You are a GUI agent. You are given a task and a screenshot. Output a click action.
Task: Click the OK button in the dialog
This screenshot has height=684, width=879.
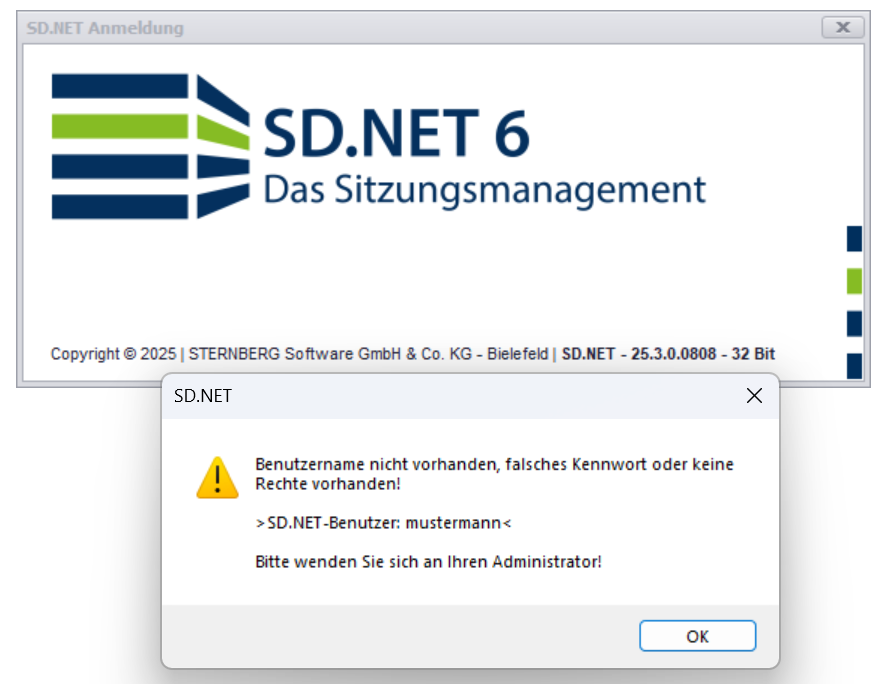click(697, 636)
